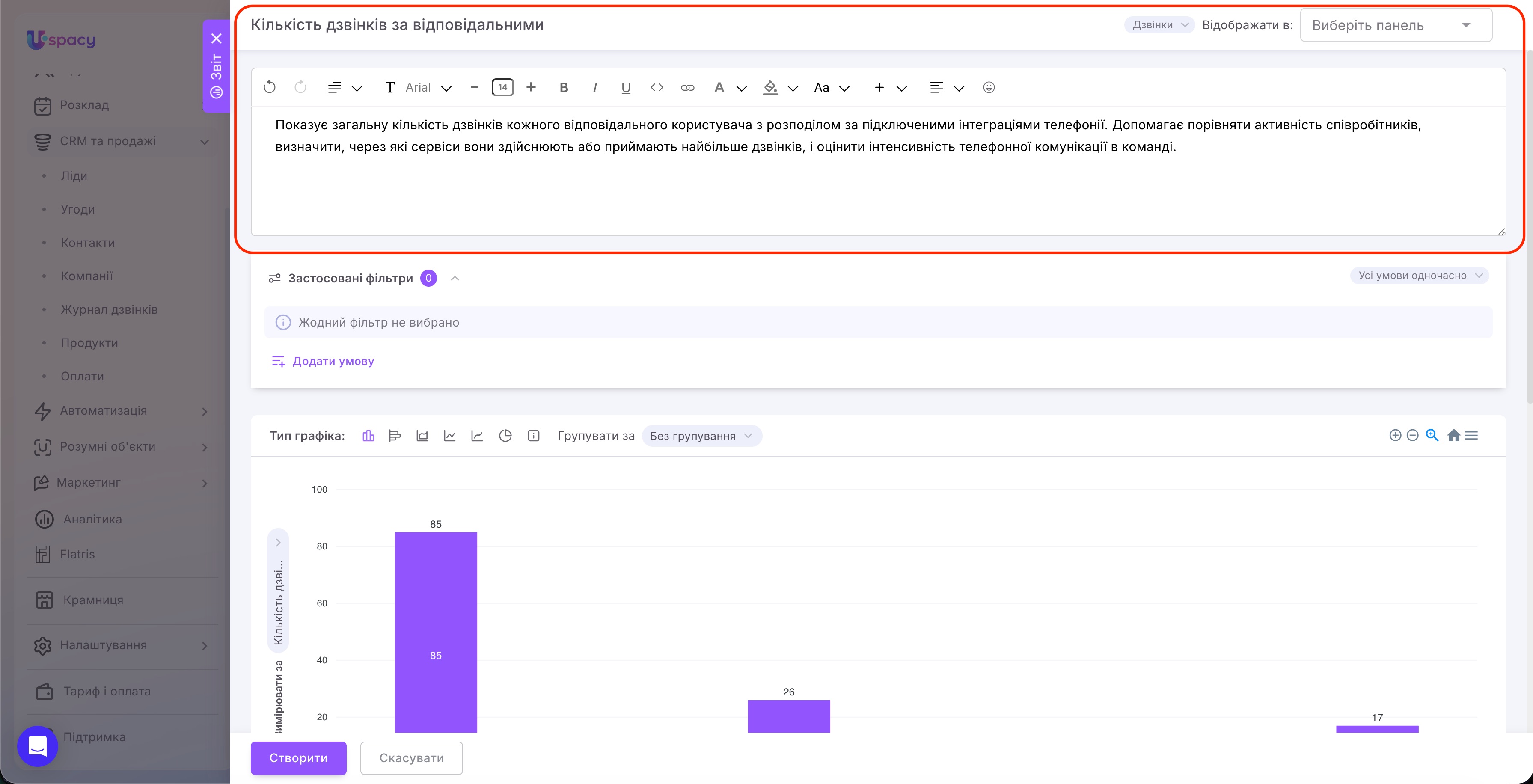Click the Додати умову link
Viewport: 1533px width, 784px height.
pyautogui.click(x=323, y=361)
